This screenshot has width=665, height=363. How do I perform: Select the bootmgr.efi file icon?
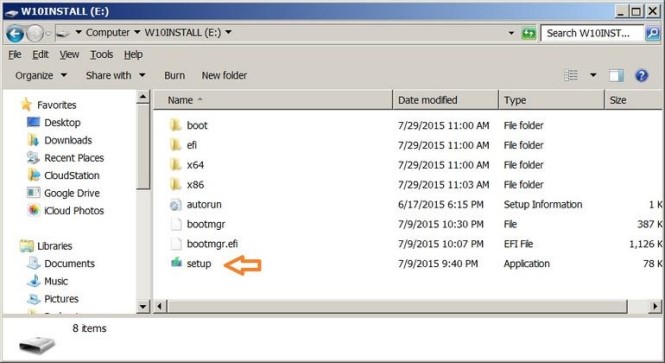176,244
